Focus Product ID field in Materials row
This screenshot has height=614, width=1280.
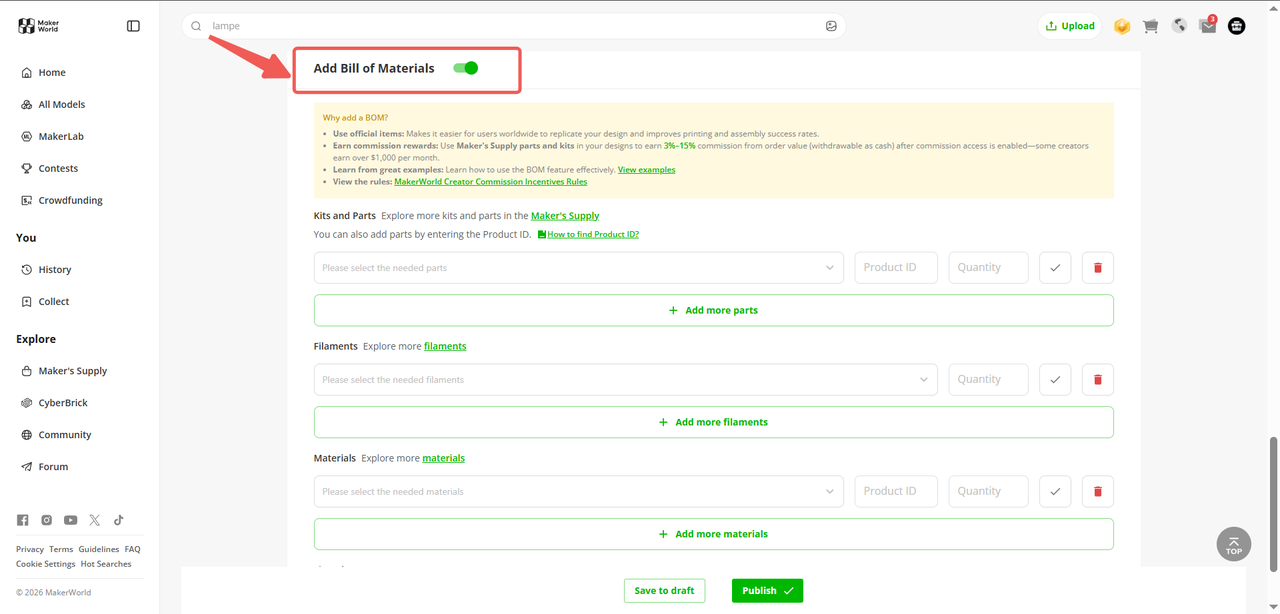(x=896, y=492)
